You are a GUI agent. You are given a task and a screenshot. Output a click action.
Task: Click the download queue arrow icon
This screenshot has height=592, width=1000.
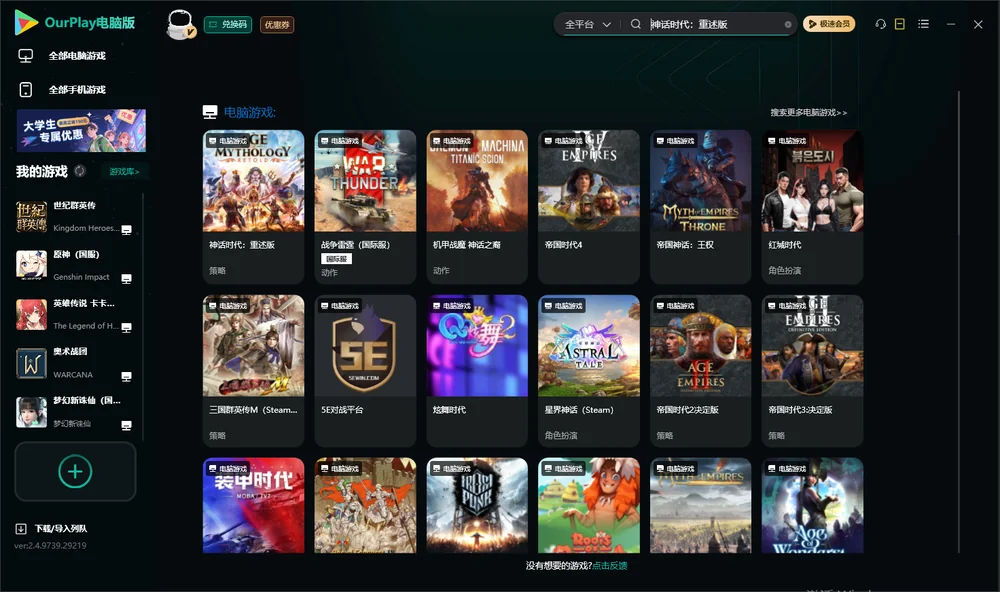(x=21, y=529)
